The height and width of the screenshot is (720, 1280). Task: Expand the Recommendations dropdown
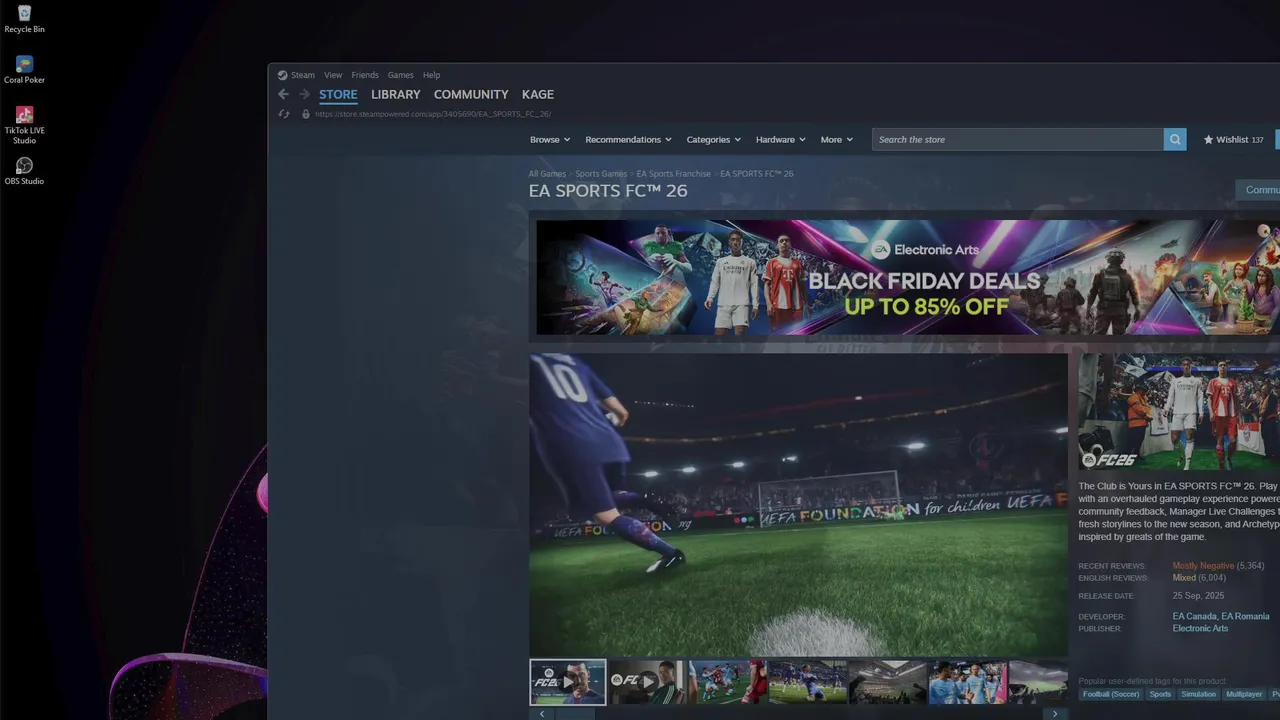tap(628, 140)
